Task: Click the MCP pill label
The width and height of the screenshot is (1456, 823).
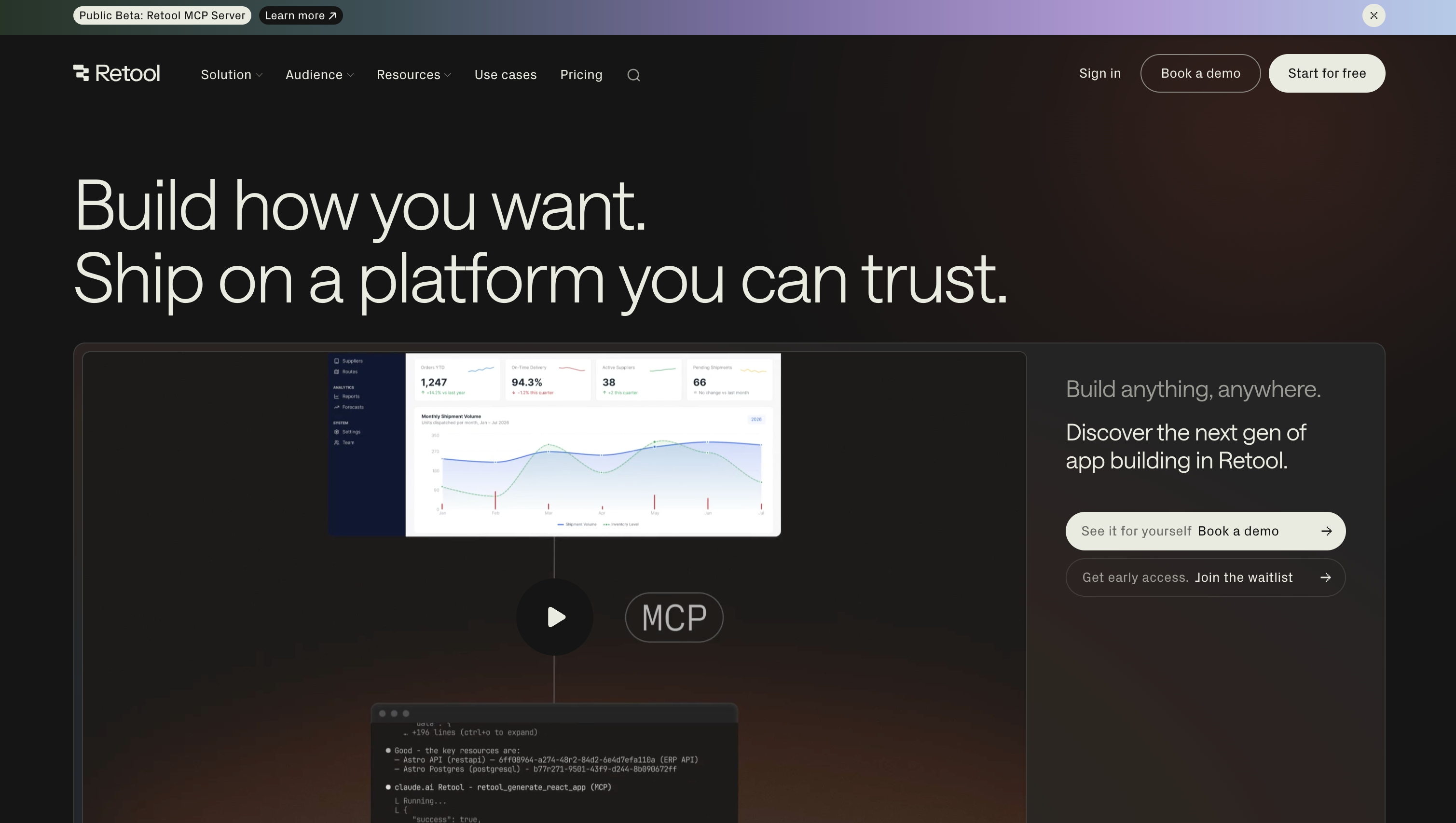Action: 674,617
